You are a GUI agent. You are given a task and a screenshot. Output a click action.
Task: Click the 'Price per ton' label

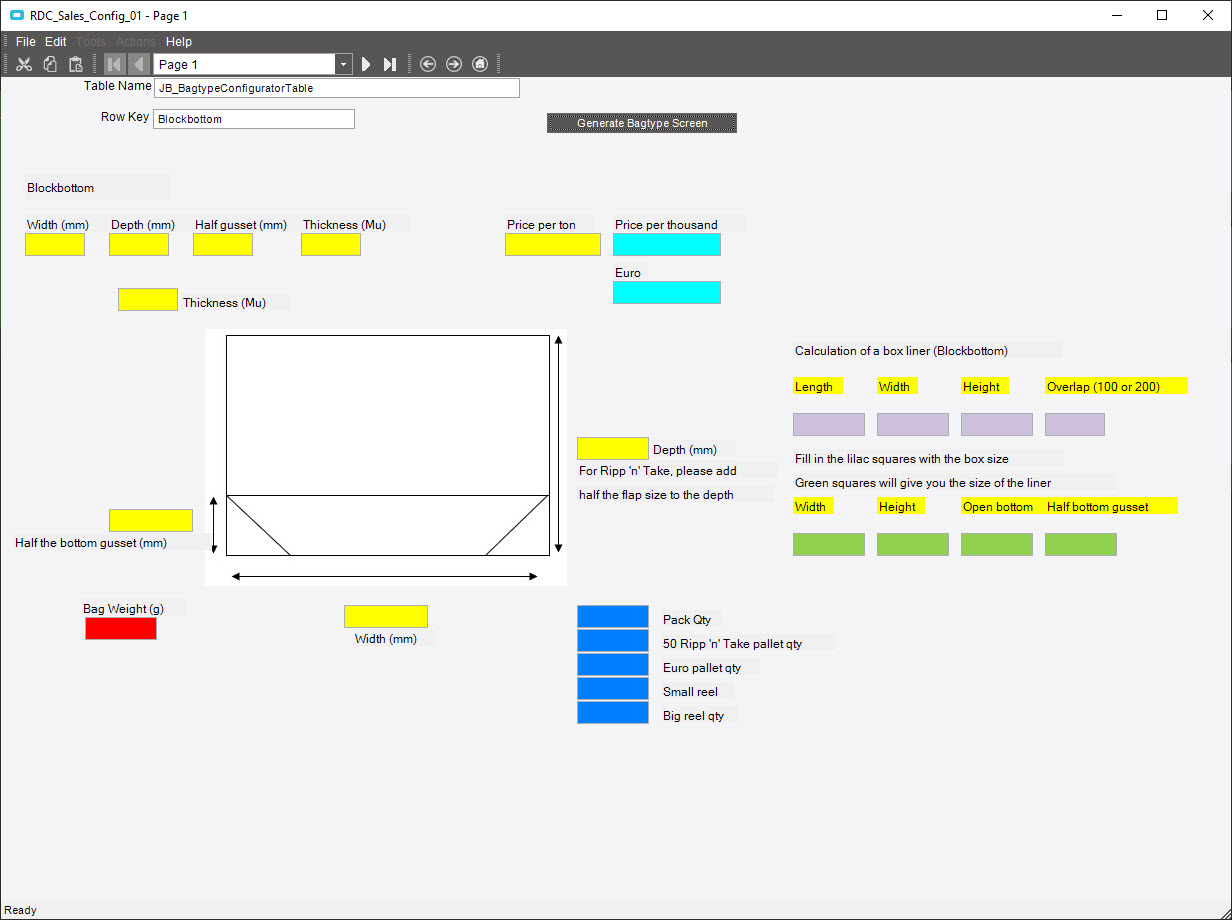tap(541, 225)
